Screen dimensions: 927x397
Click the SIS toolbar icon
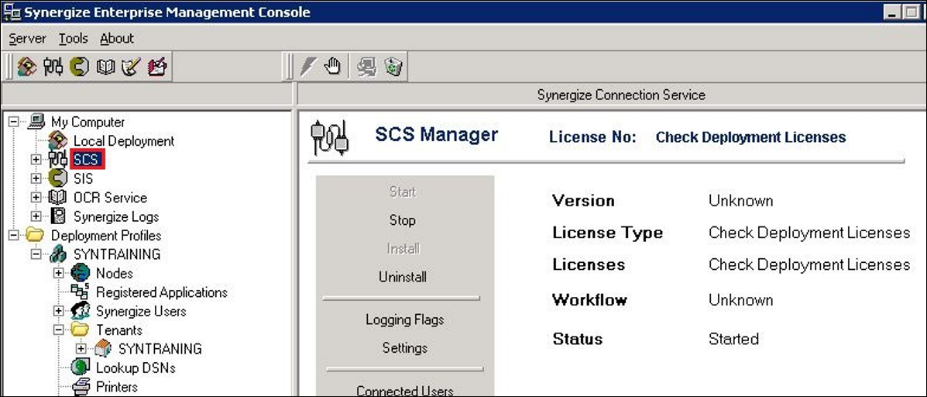tap(79, 66)
